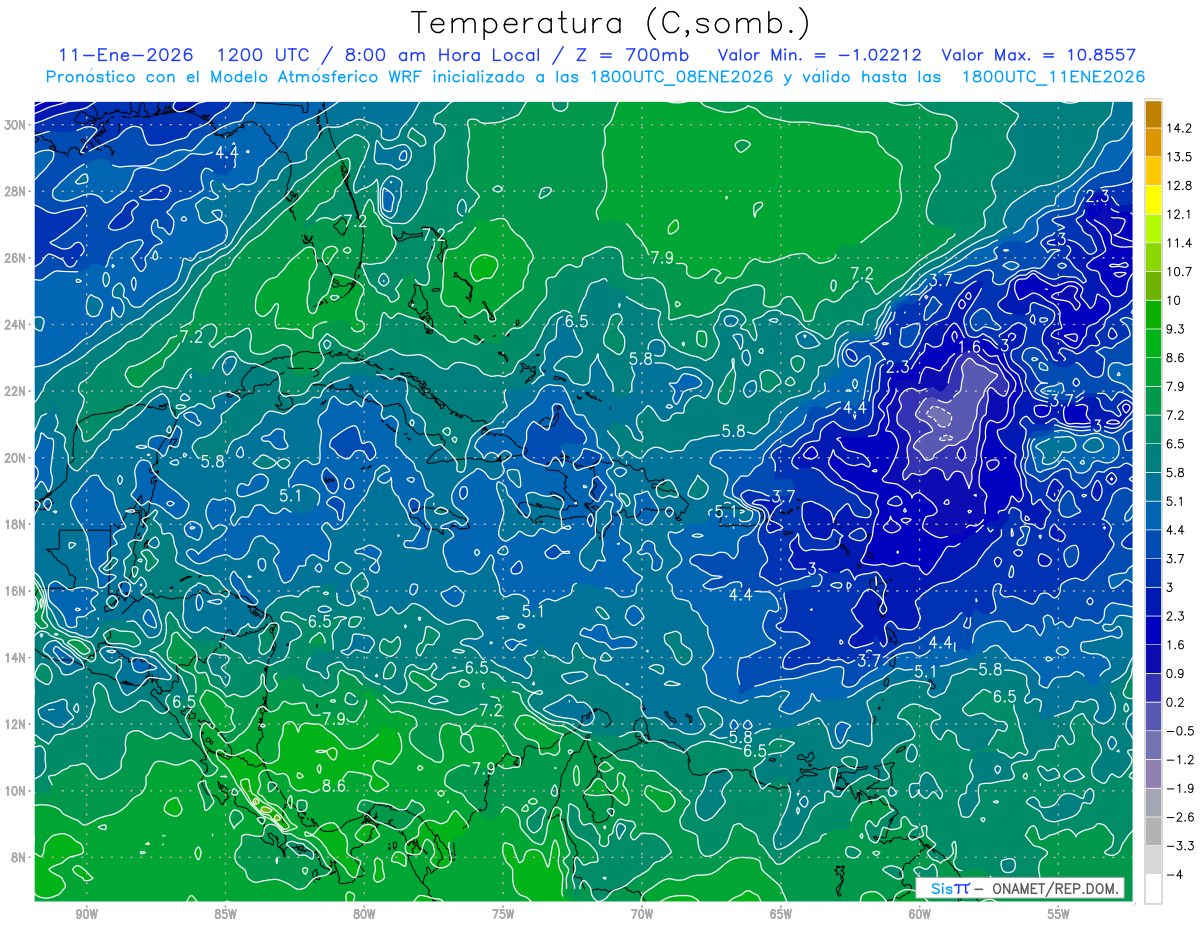Pick the colorbar swatch between -2.6 and -3.3
Screen dimensions: 1200x927
(1153, 832)
